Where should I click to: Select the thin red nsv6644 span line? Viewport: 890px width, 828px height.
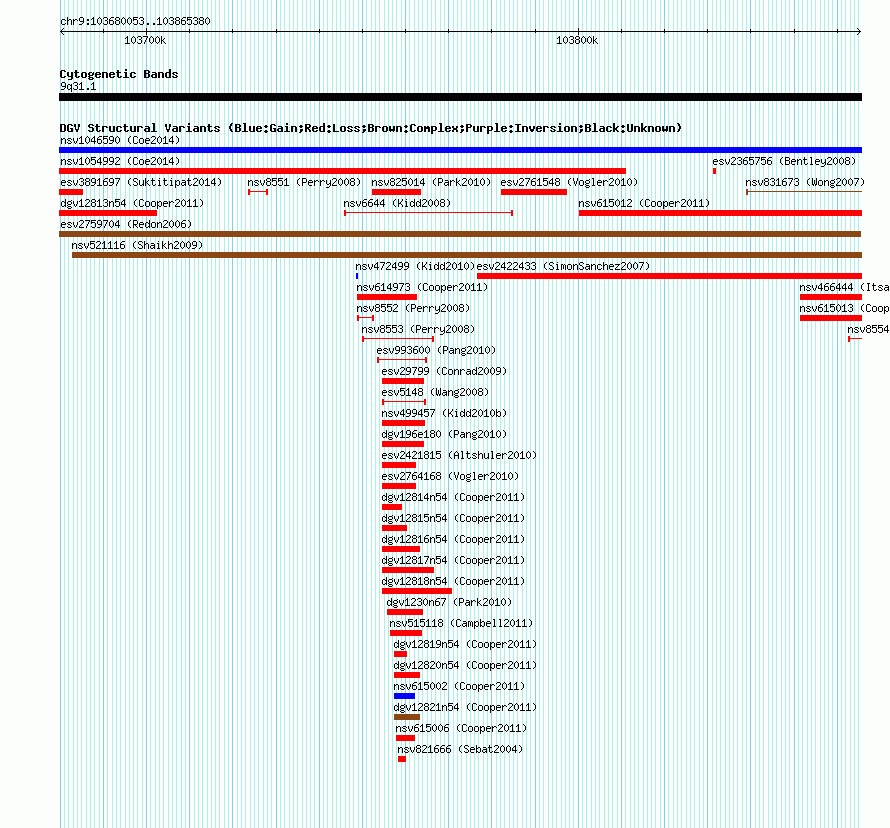(x=429, y=213)
